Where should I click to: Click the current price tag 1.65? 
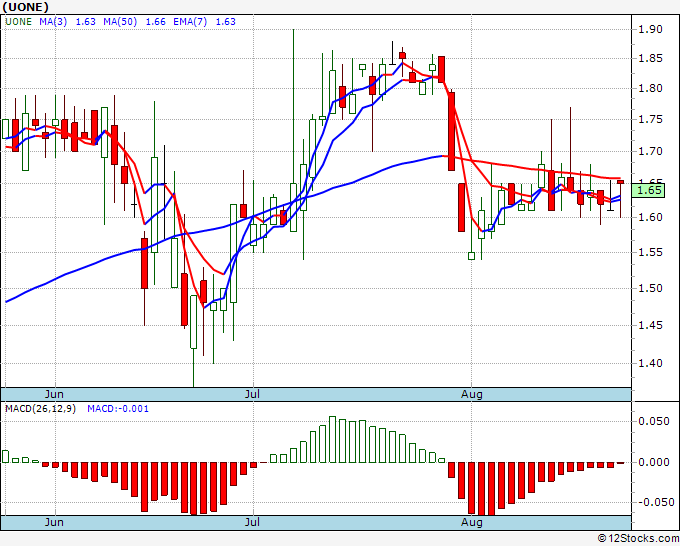pyautogui.click(x=649, y=190)
